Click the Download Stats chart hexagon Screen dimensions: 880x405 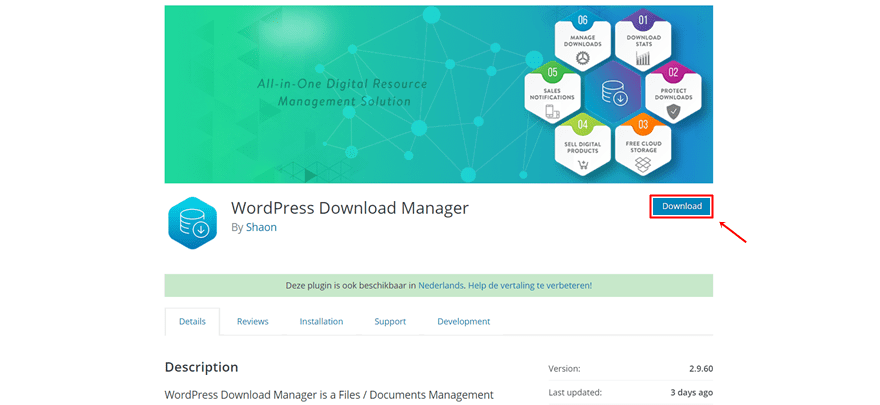[643, 39]
